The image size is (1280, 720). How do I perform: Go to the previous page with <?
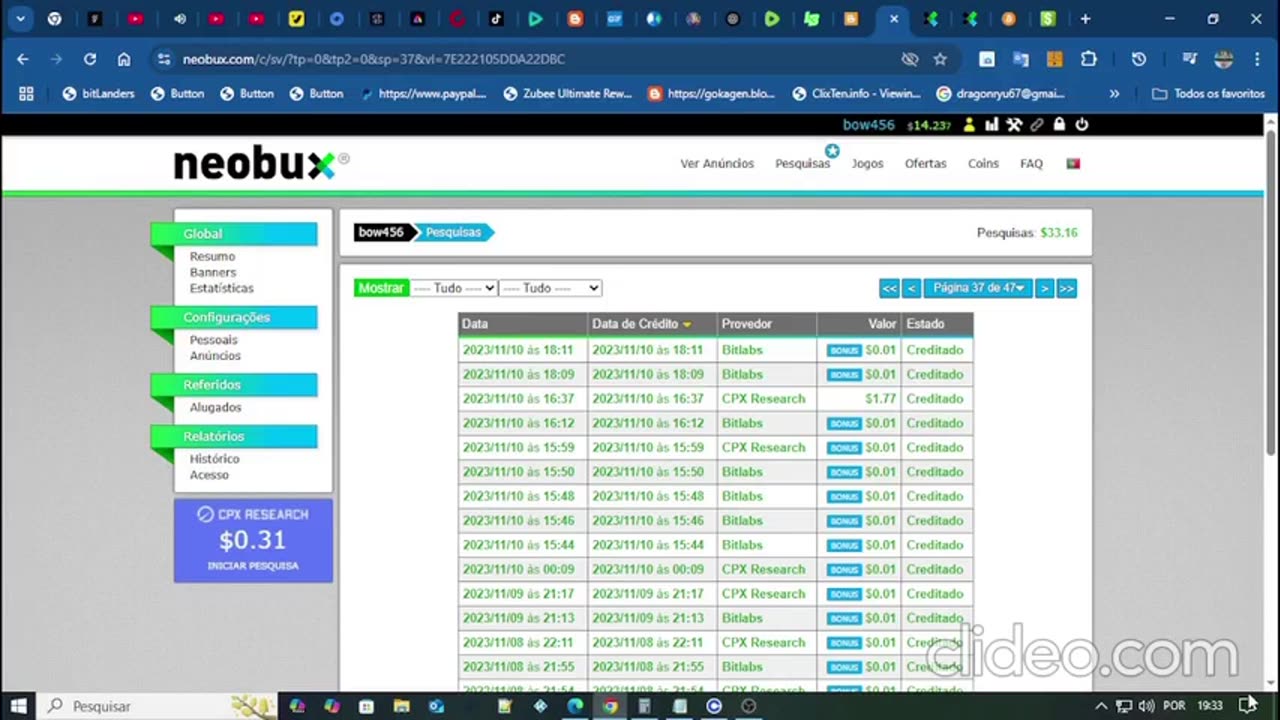tap(911, 288)
